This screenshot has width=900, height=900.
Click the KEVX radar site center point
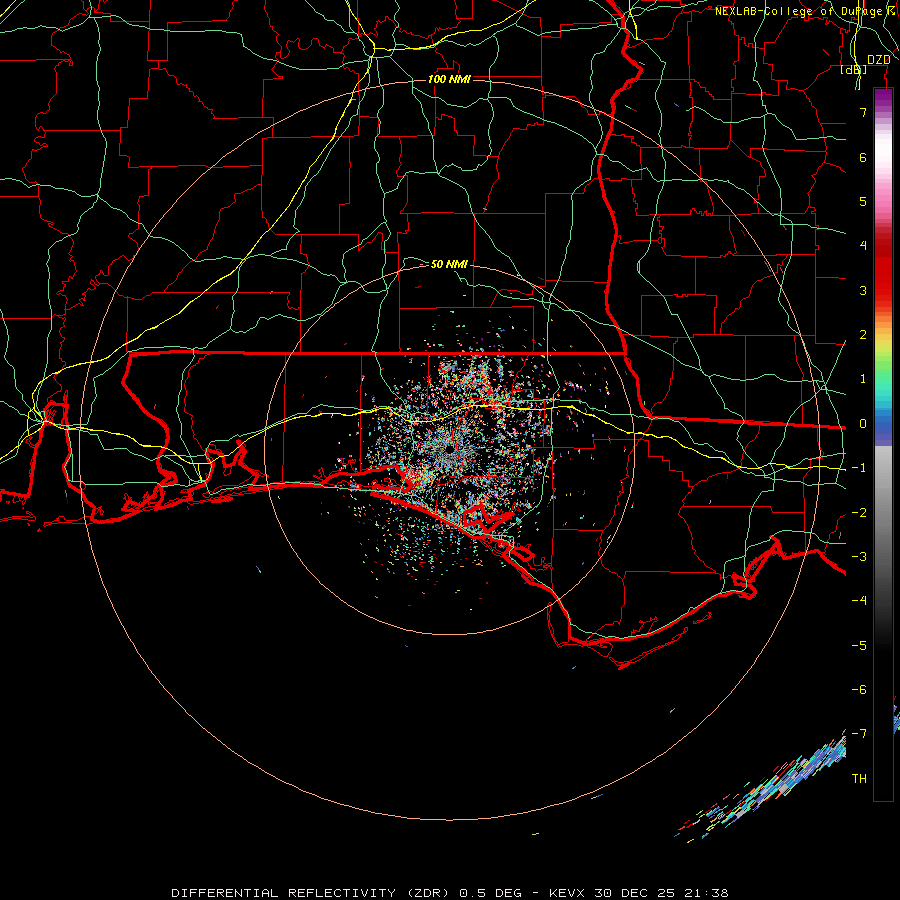click(449, 449)
